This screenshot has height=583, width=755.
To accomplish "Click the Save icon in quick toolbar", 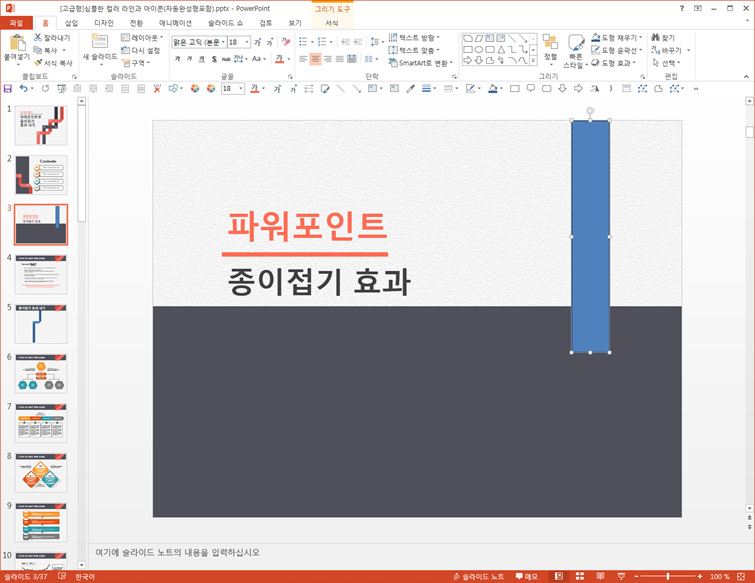I will pos(8,89).
